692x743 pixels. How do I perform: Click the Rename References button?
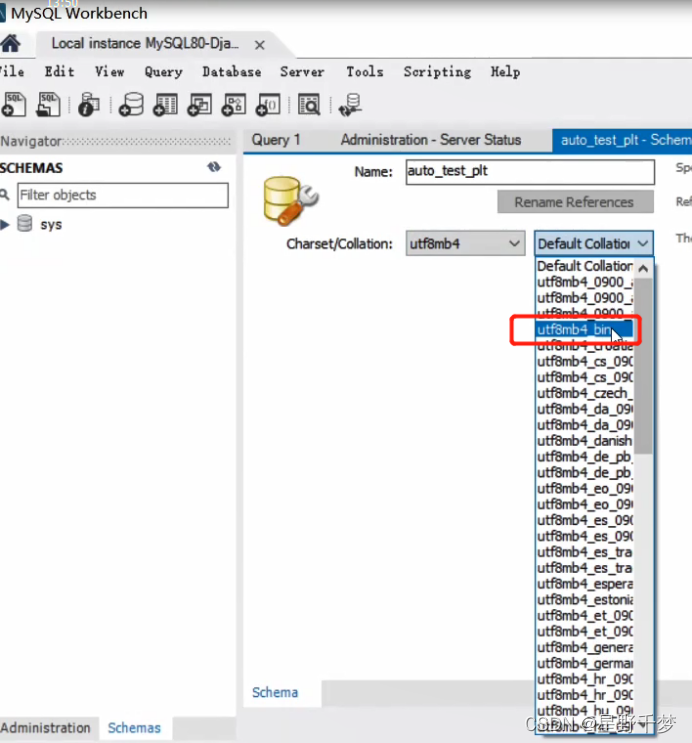[x=575, y=202]
